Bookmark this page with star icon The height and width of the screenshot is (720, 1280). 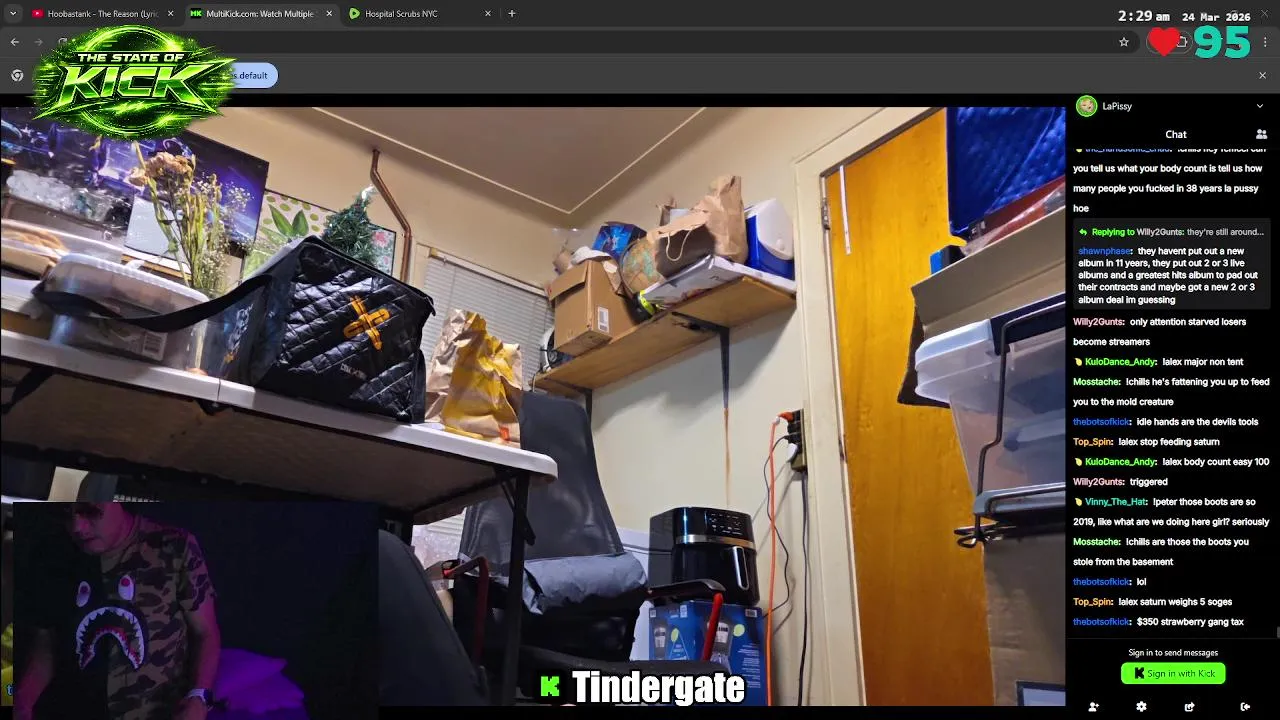click(x=1124, y=42)
